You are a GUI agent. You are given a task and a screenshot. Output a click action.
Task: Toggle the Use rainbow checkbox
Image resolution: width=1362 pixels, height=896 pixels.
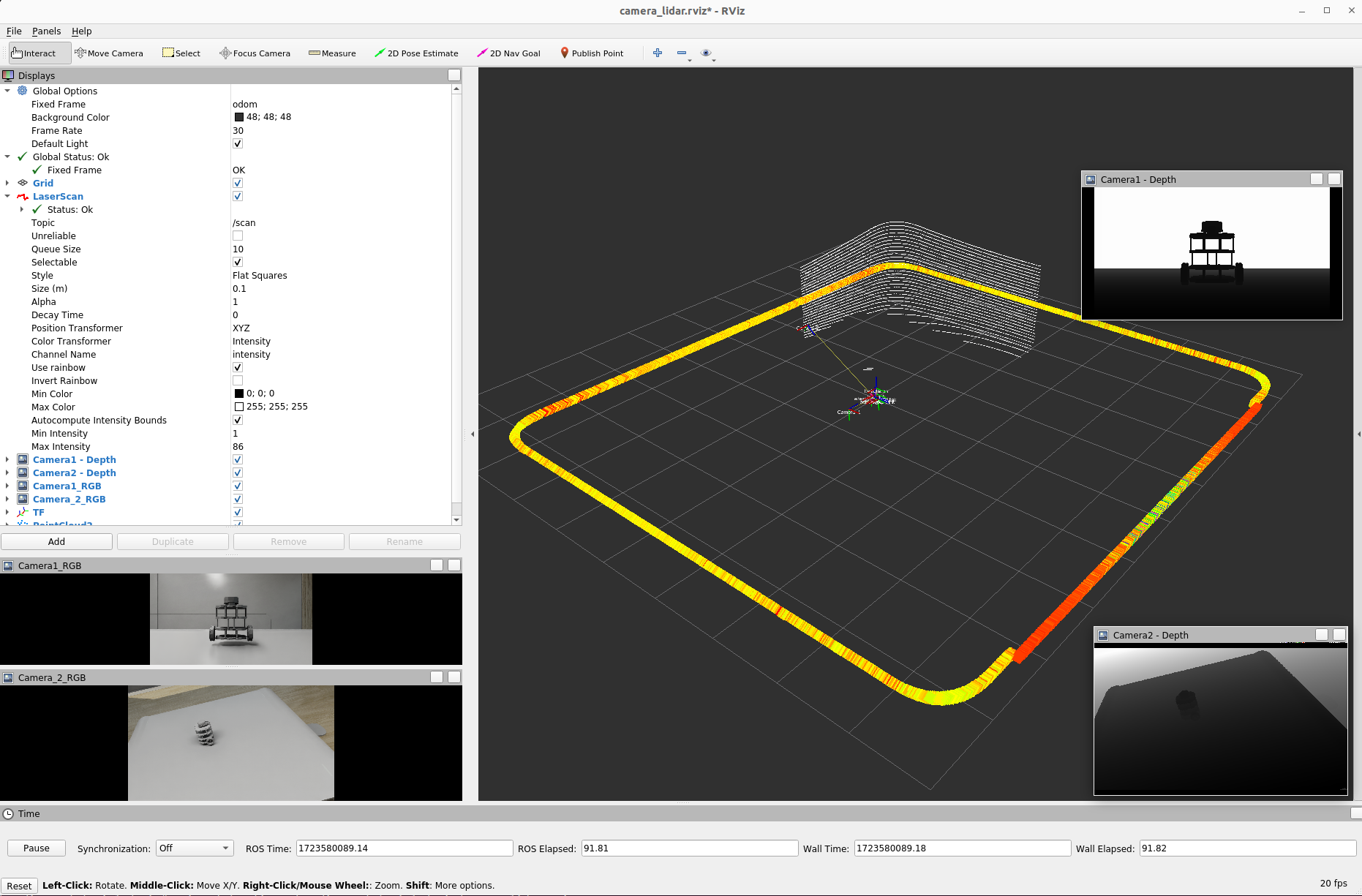point(238,367)
